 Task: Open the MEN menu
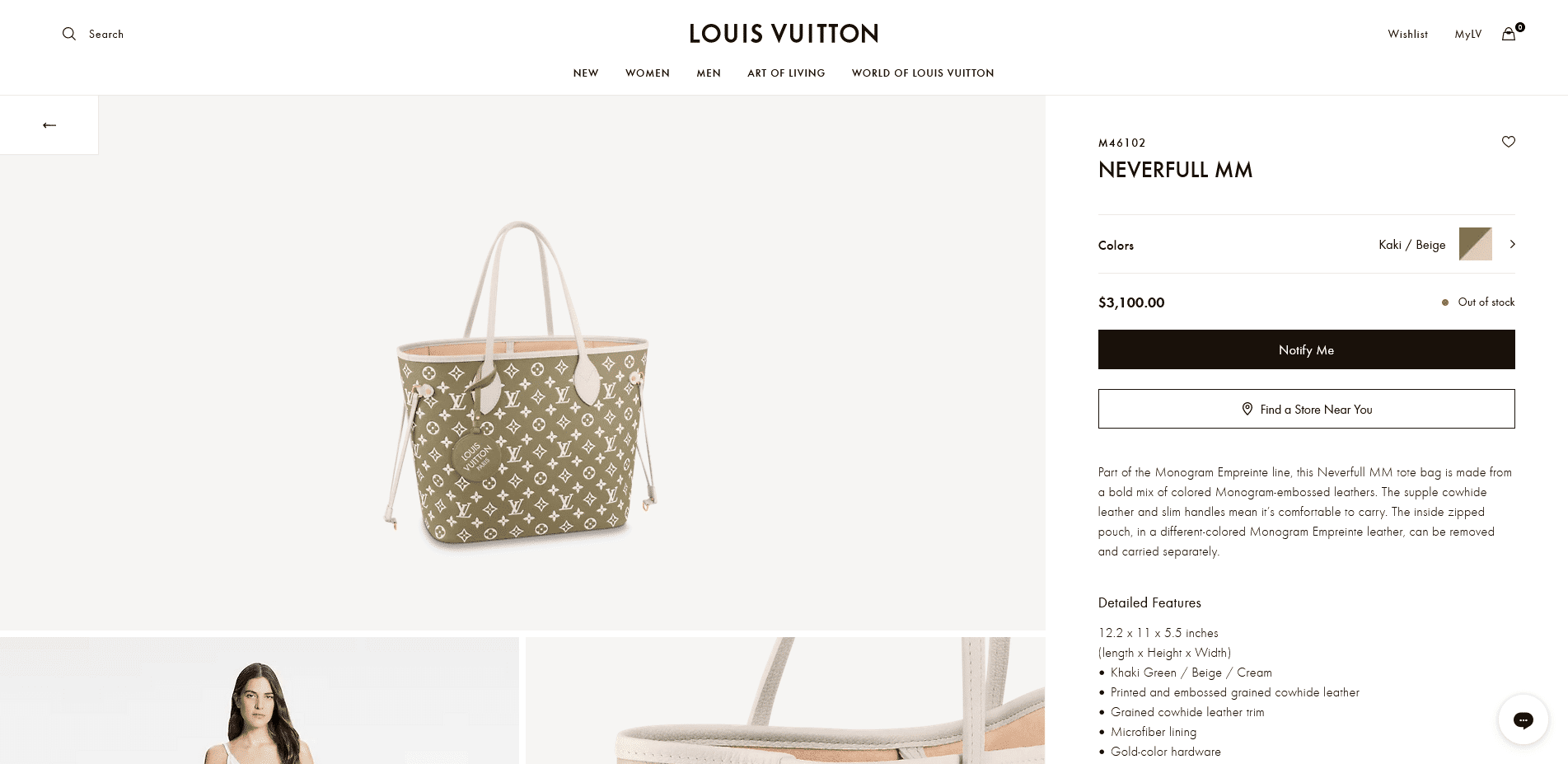(709, 73)
